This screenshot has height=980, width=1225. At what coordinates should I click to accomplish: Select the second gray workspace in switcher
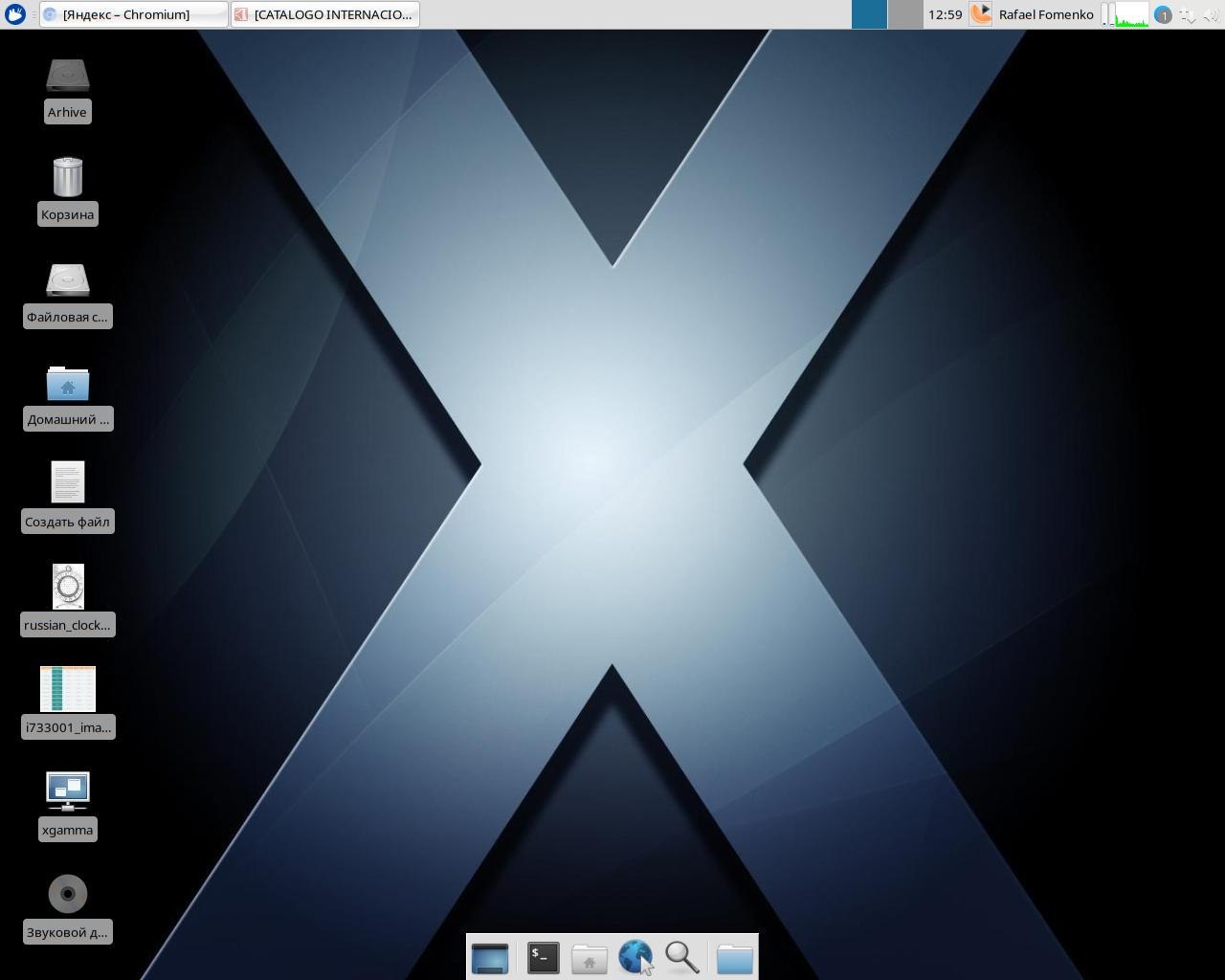tap(905, 14)
